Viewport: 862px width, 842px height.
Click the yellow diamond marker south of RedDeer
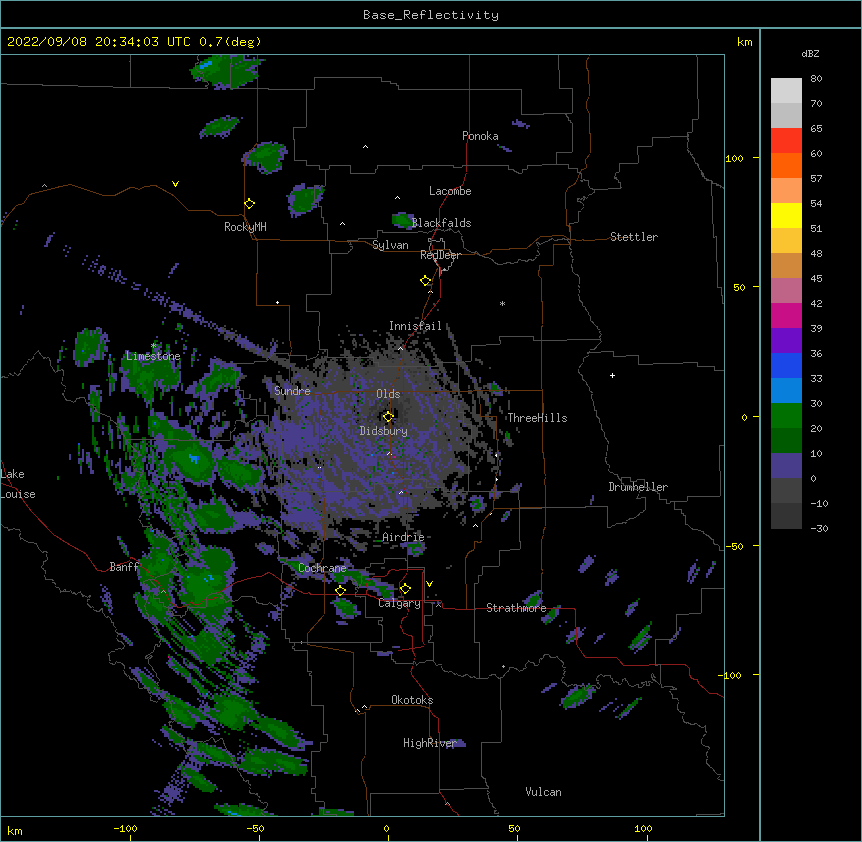(426, 281)
